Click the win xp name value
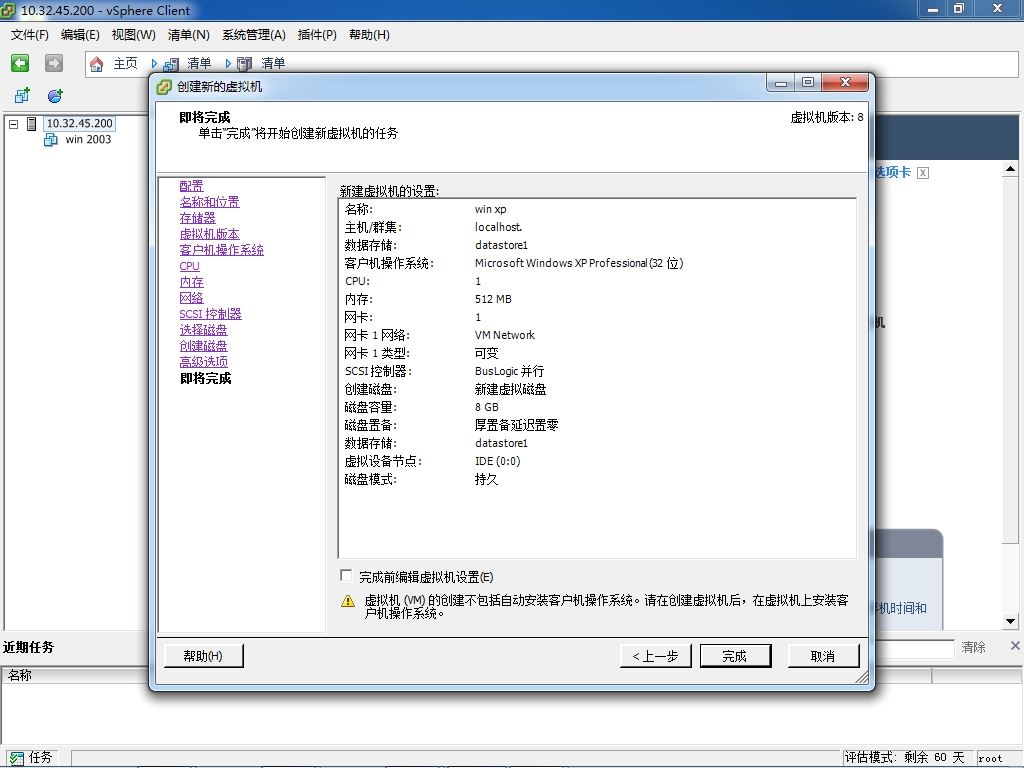 pos(490,209)
